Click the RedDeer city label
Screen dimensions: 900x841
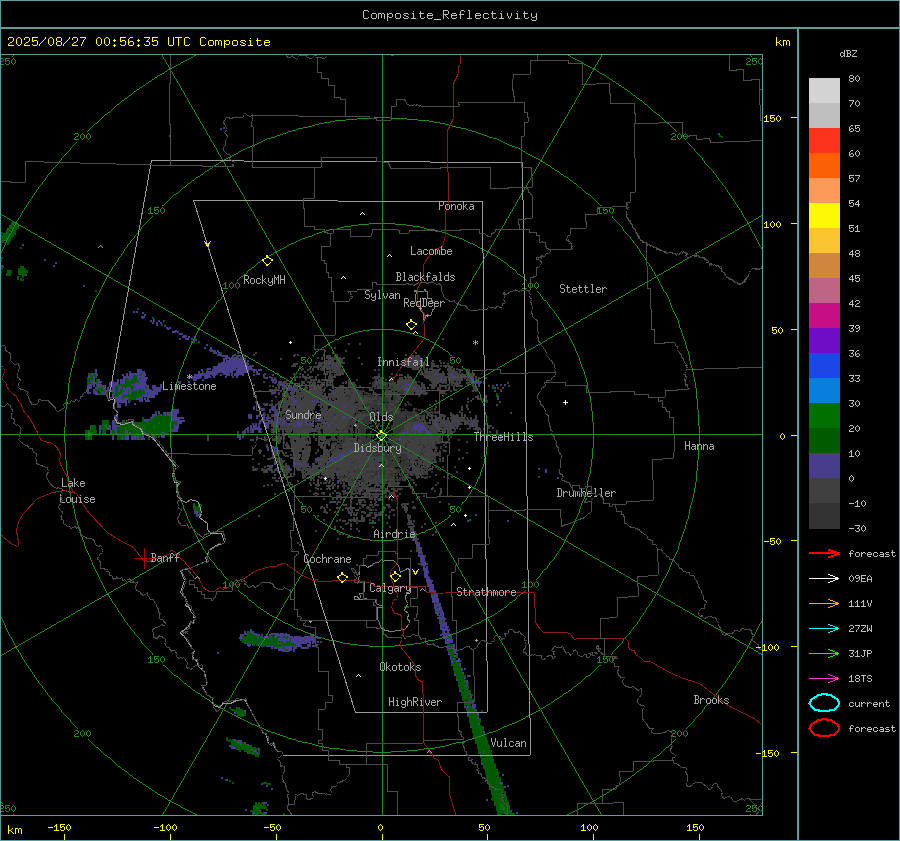point(424,303)
